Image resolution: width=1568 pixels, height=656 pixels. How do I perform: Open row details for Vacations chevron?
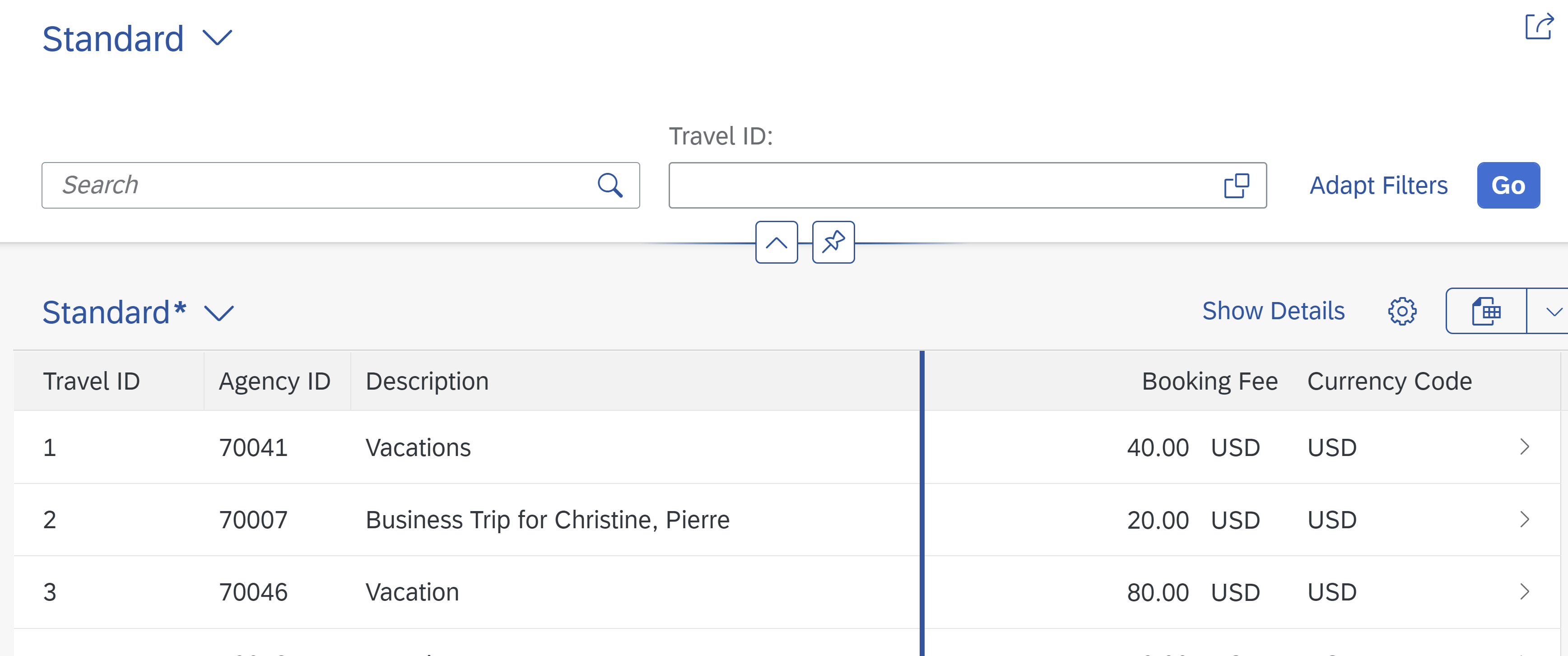coord(1524,447)
